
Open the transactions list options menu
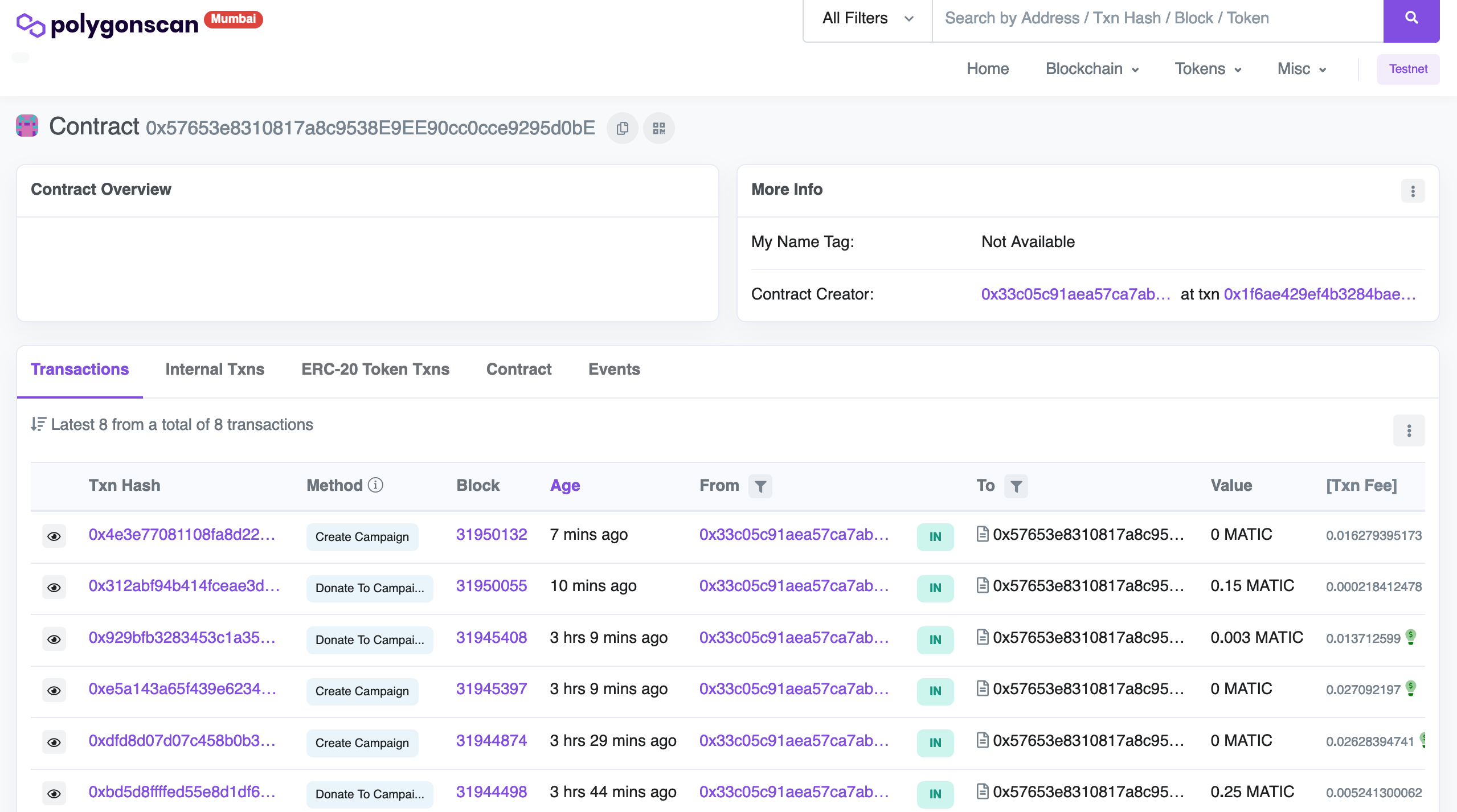coord(1409,430)
